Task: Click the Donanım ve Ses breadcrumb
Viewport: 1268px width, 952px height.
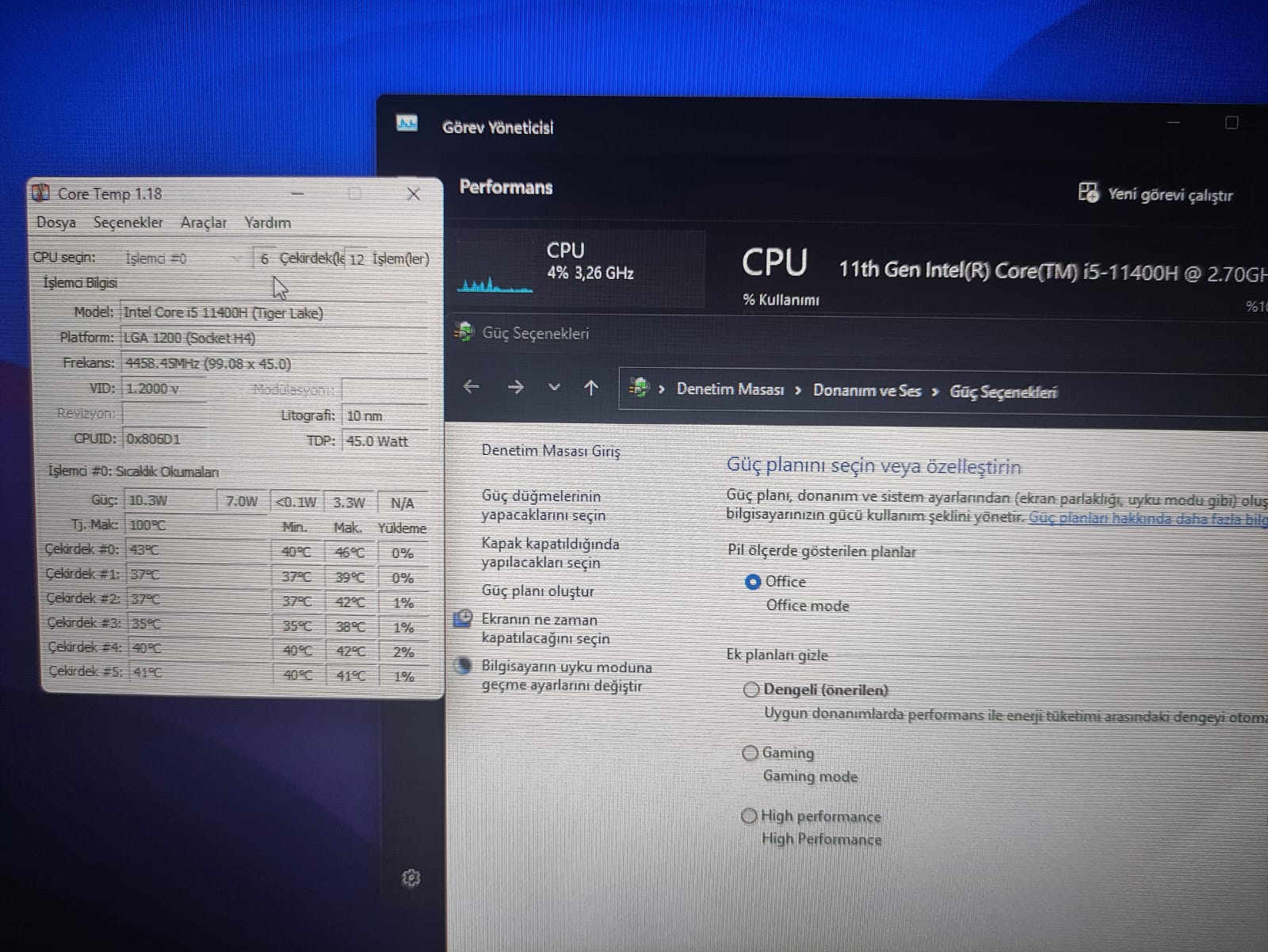Action: pos(867,391)
